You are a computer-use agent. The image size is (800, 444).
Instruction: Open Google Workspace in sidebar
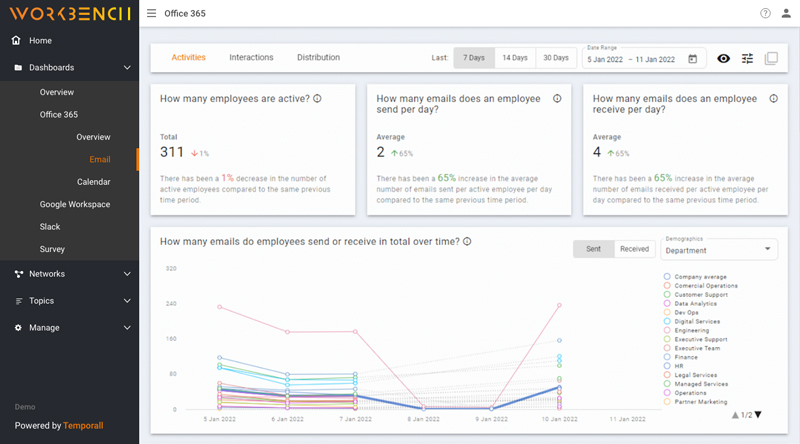click(75, 205)
